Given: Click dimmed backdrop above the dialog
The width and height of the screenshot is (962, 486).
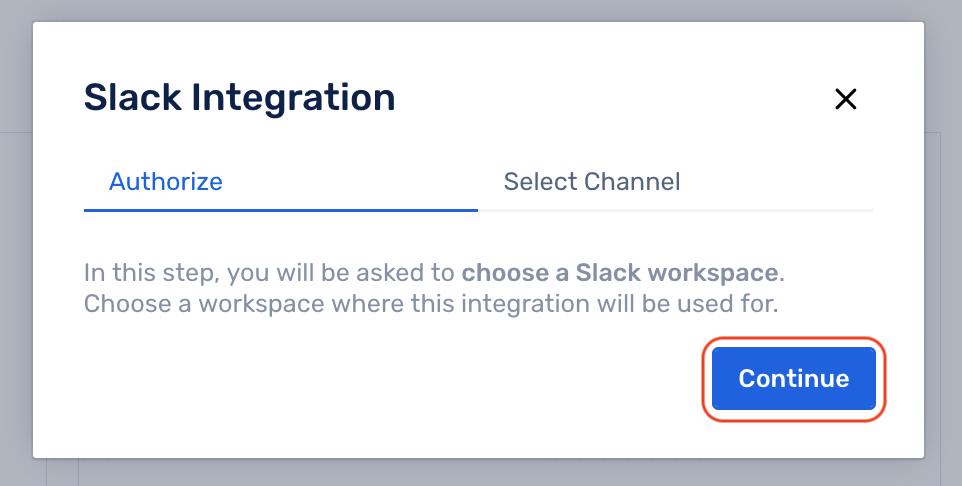Looking at the screenshot, I should (x=479, y=10).
